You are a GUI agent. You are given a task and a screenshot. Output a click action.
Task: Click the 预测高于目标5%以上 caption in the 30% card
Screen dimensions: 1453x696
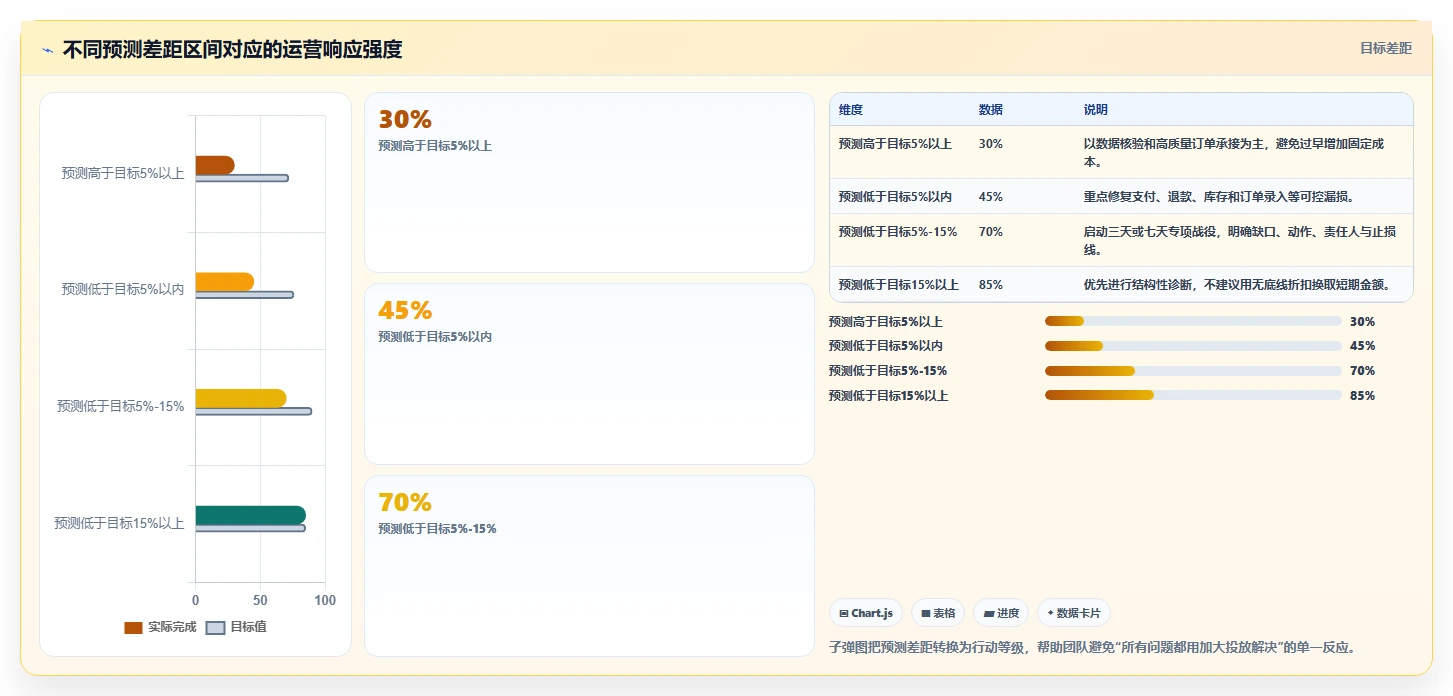435,146
